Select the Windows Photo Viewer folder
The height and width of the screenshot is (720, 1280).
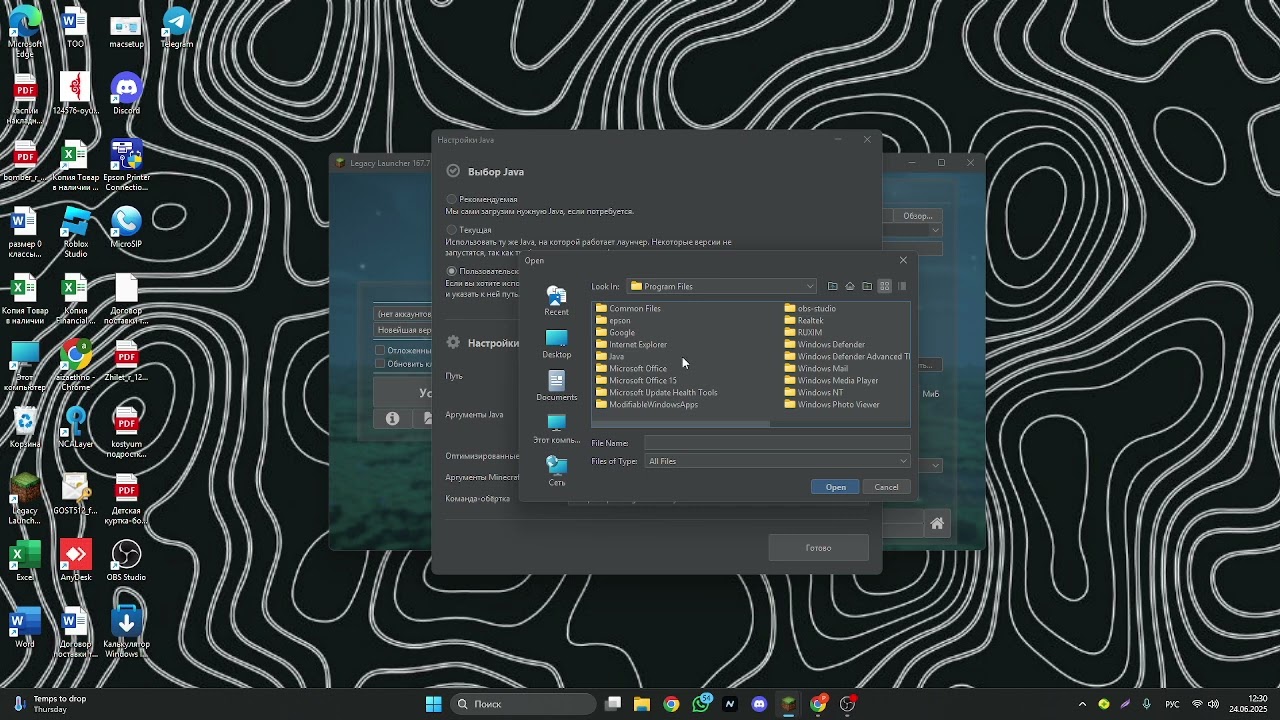point(832,404)
